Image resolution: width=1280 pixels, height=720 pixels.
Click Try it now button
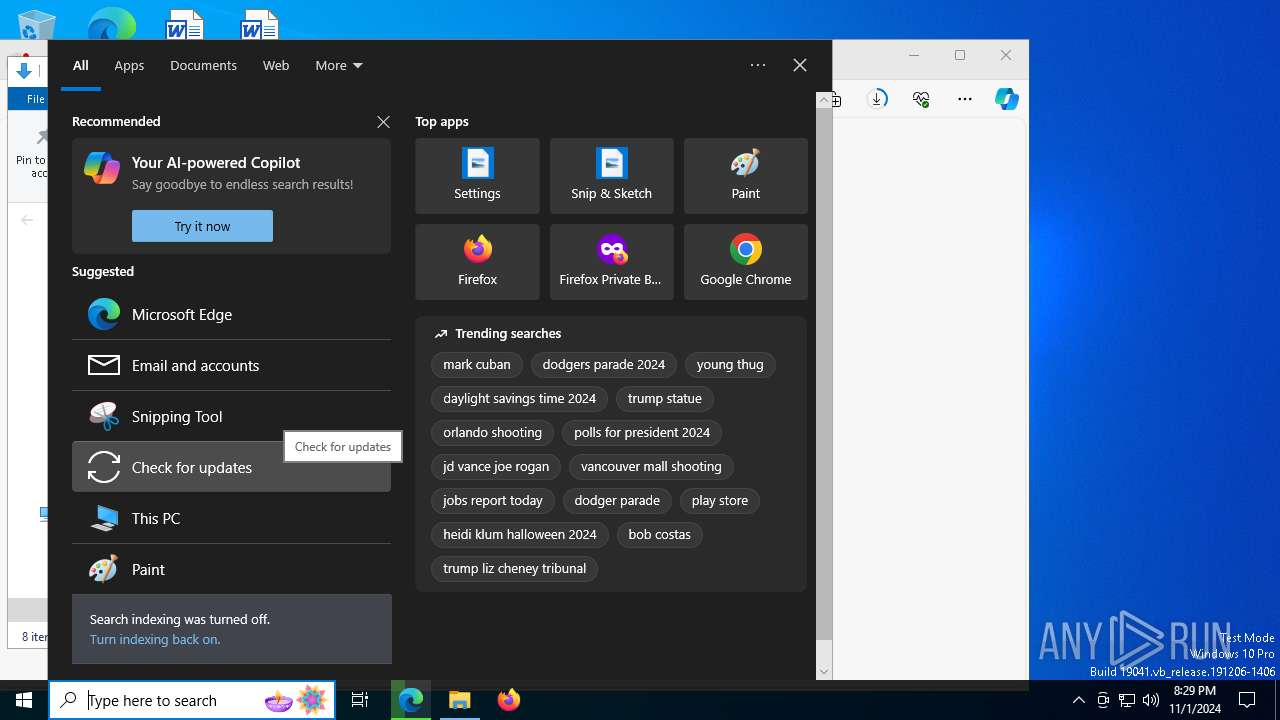(202, 226)
